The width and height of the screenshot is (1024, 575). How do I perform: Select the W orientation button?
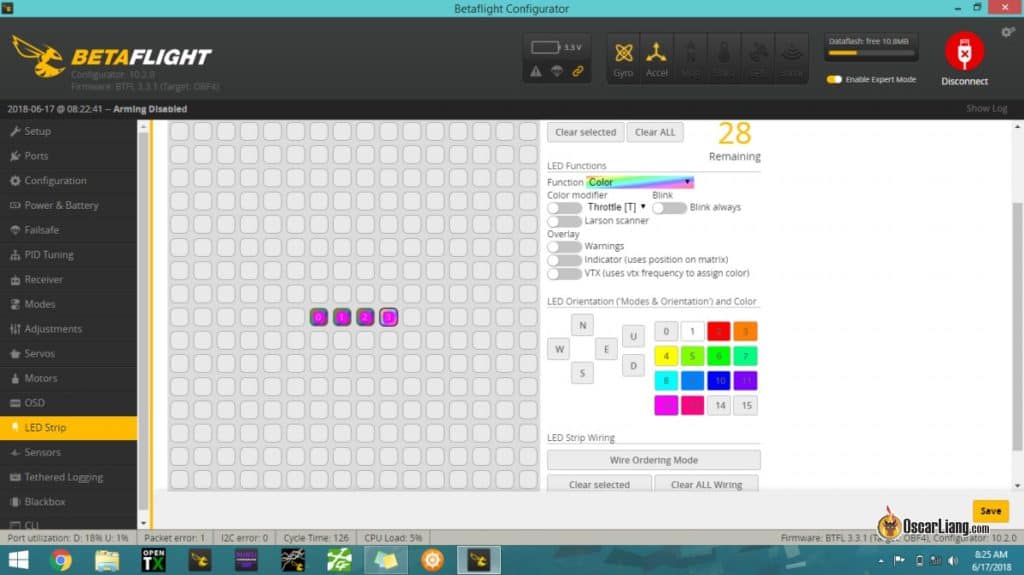click(559, 349)
